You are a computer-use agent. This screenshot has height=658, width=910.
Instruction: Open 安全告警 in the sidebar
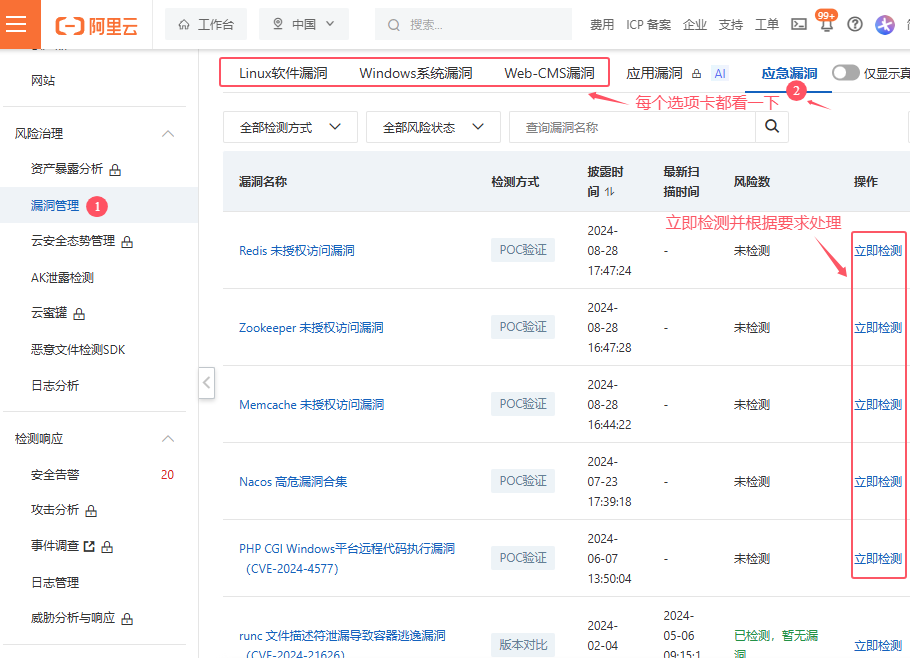click(x=55, y=475)
